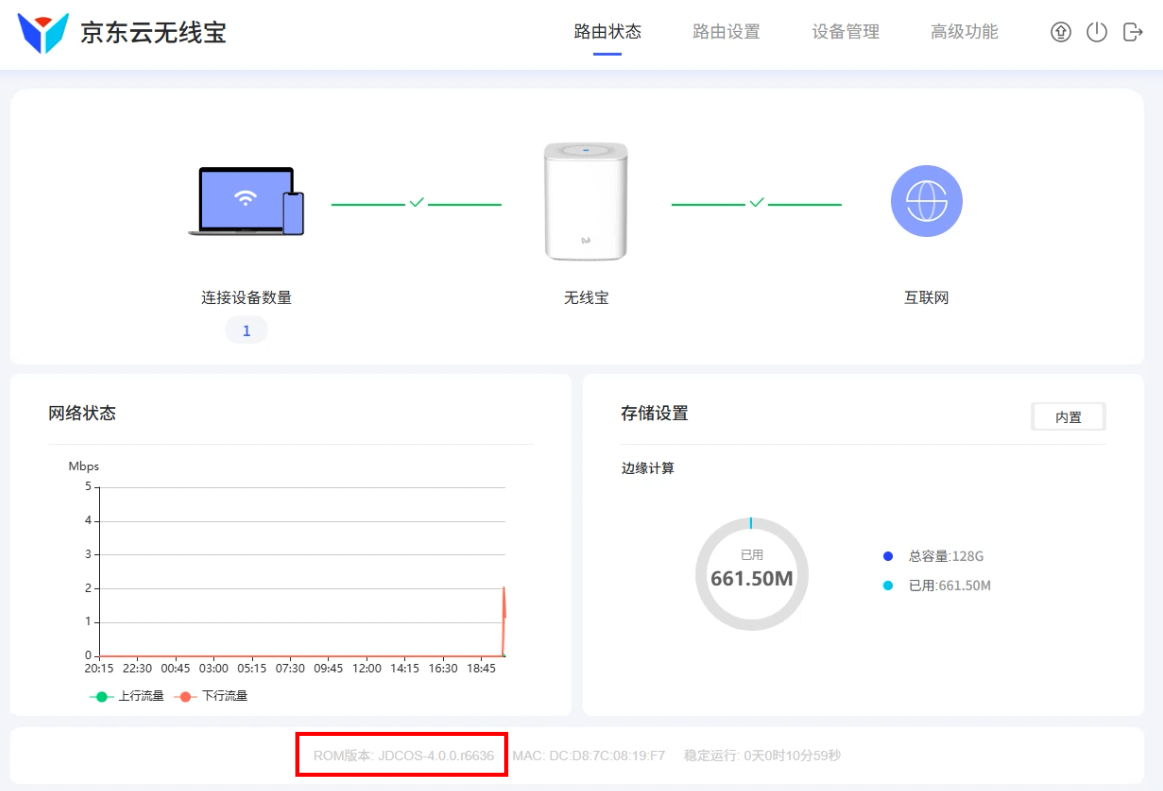The image size is (1163, 791).
Task: Toggle the 上行流量 legend series
Action: pyautogui.click(x=127, y=696)
